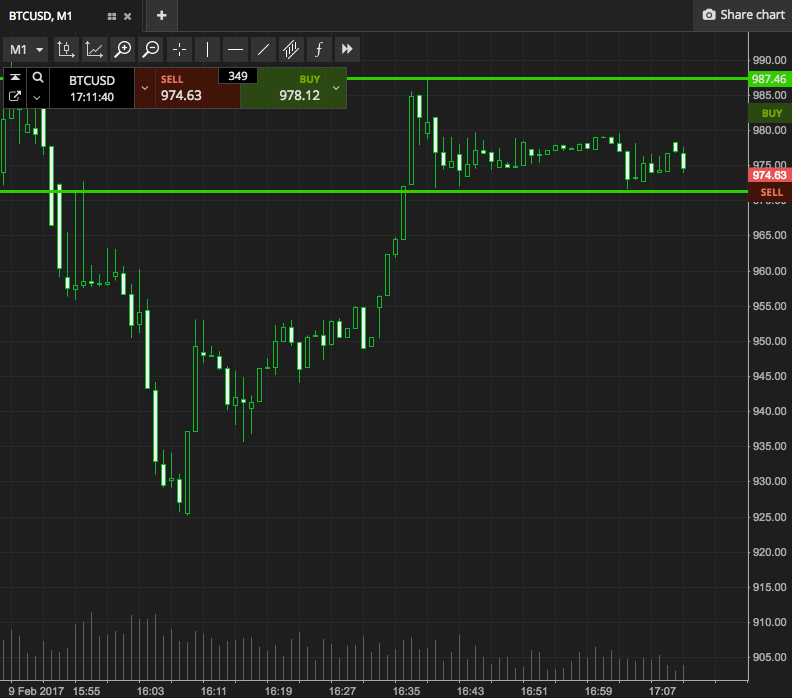Switch chart layout via grid icon in tab
792x698 pixels.
111,15
